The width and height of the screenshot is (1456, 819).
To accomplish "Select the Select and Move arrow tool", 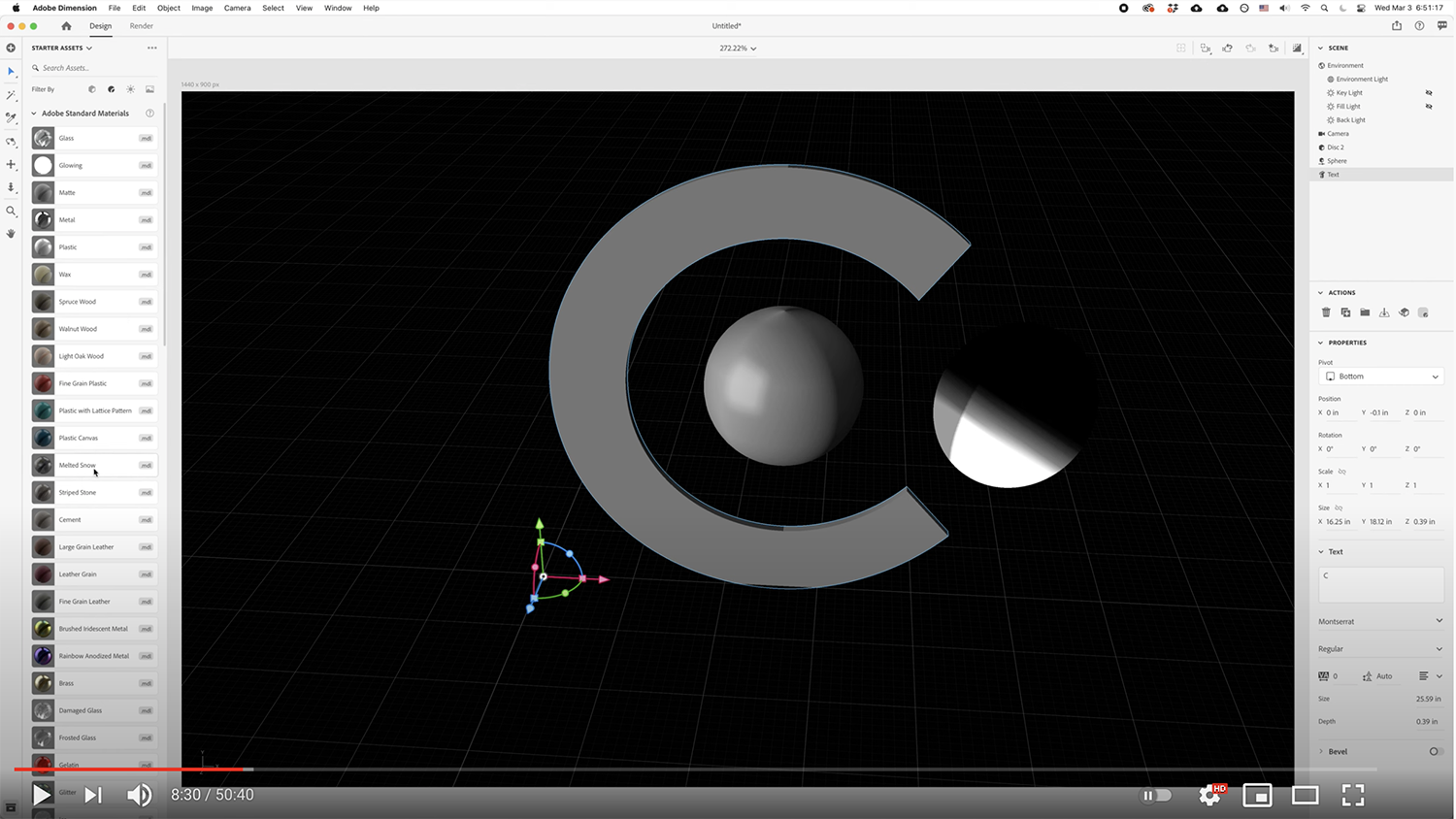I will click(x=11, y=72).
